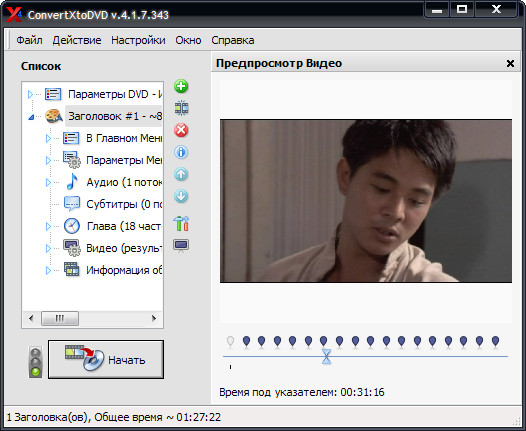This screenshot has width=526, height=431.
Task: Click the Информация filmstrip icon
Action: click(x=72, y=270)
